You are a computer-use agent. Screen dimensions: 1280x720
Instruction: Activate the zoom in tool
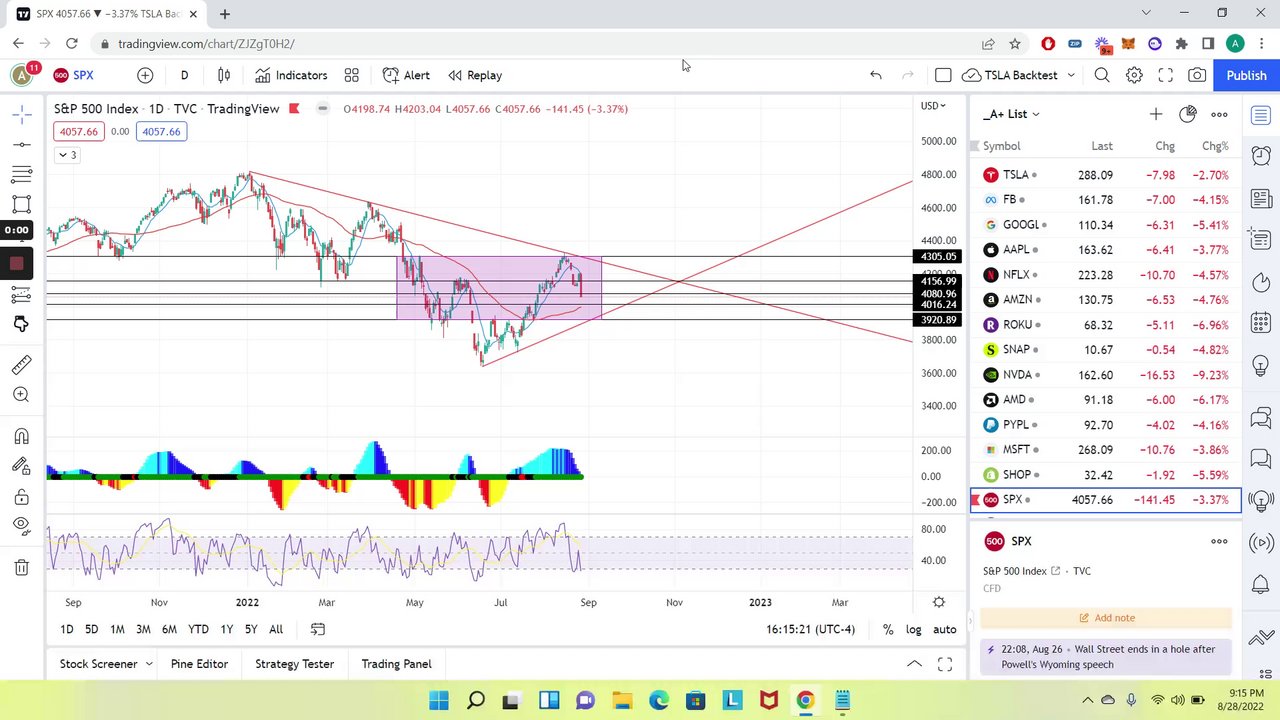click(x=21, y=395)
